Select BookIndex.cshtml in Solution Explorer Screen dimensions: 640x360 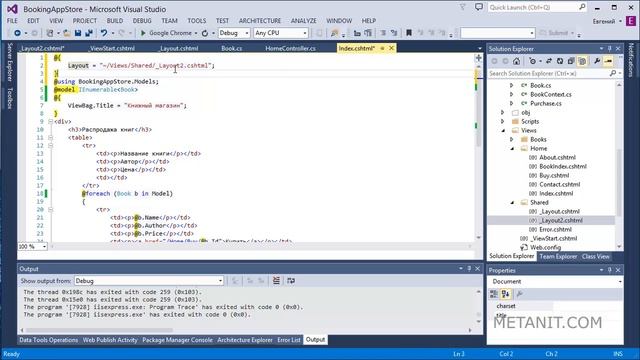(x=563, y=167)
